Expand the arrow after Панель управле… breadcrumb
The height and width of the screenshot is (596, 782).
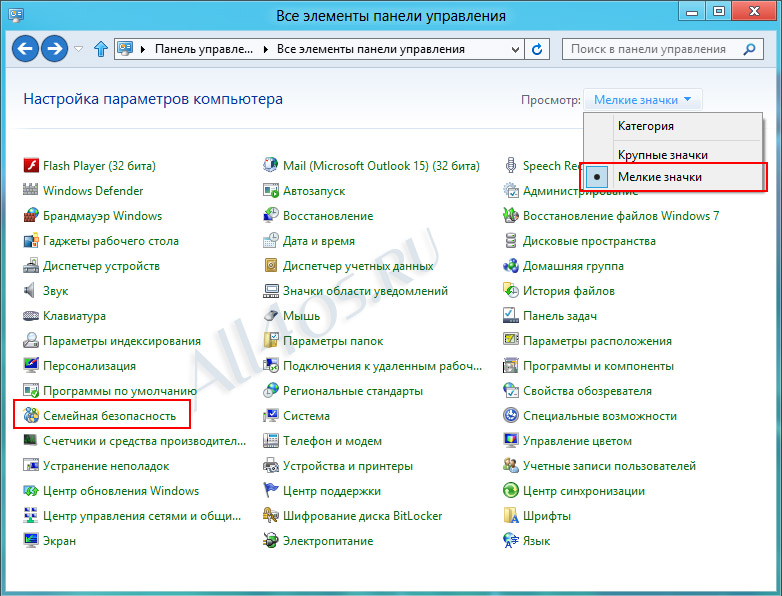point(266,49)
